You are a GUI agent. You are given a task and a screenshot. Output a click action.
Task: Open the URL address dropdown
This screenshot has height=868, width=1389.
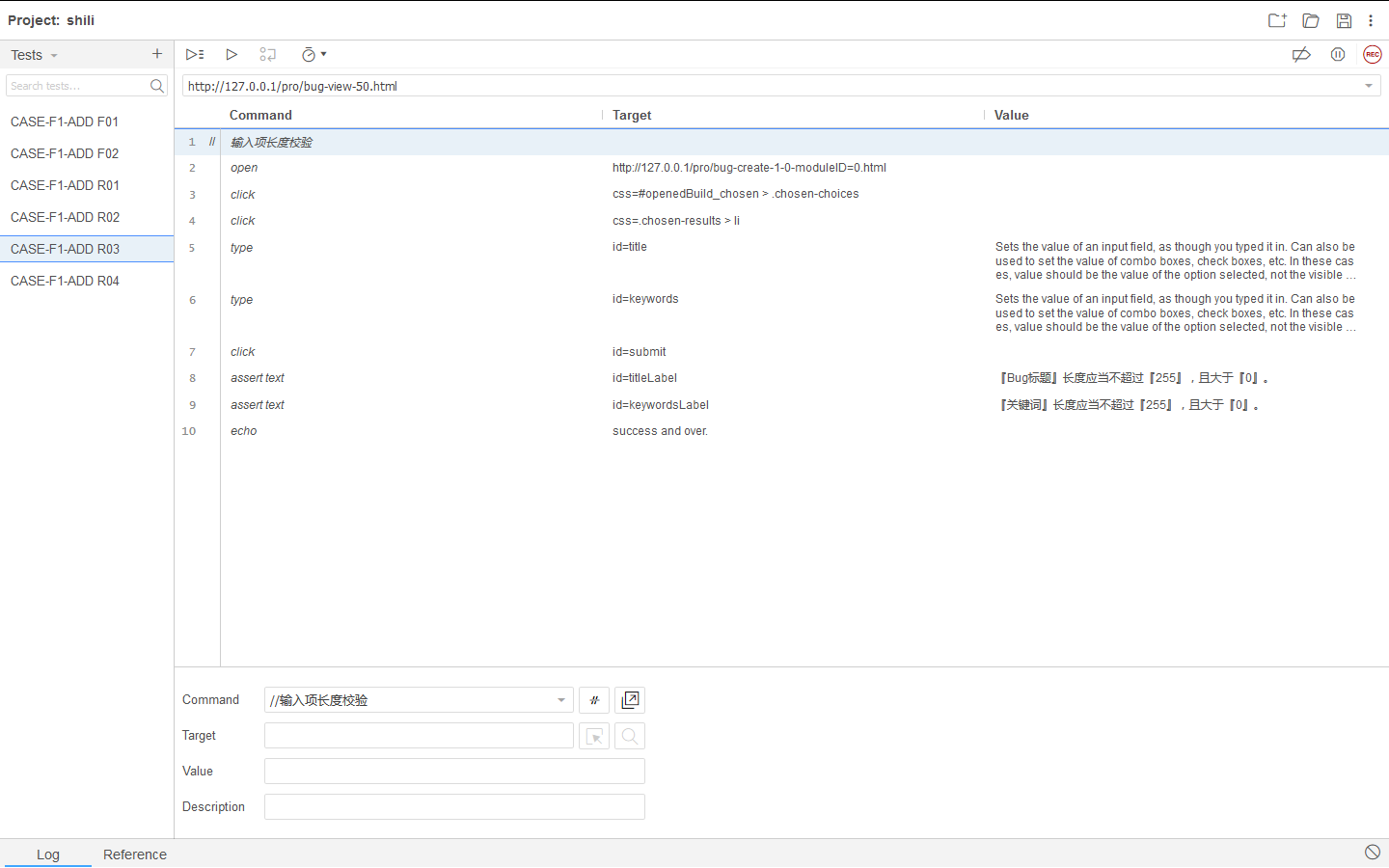coord(1368,85)
